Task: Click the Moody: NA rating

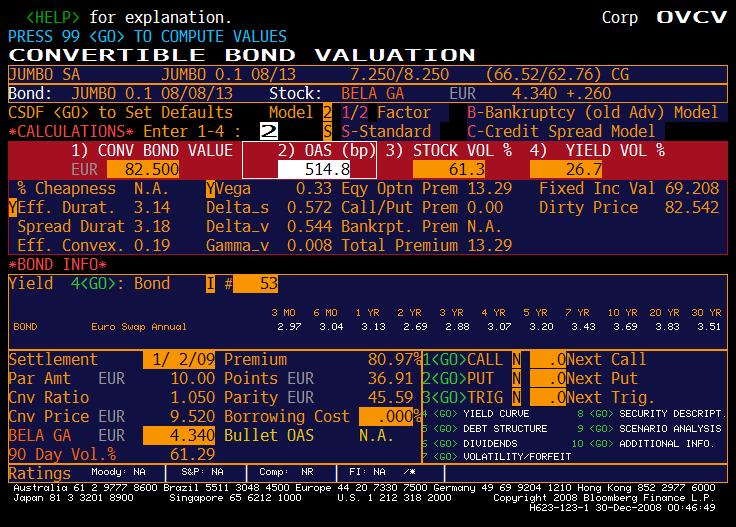Action: tap(118, 472)
